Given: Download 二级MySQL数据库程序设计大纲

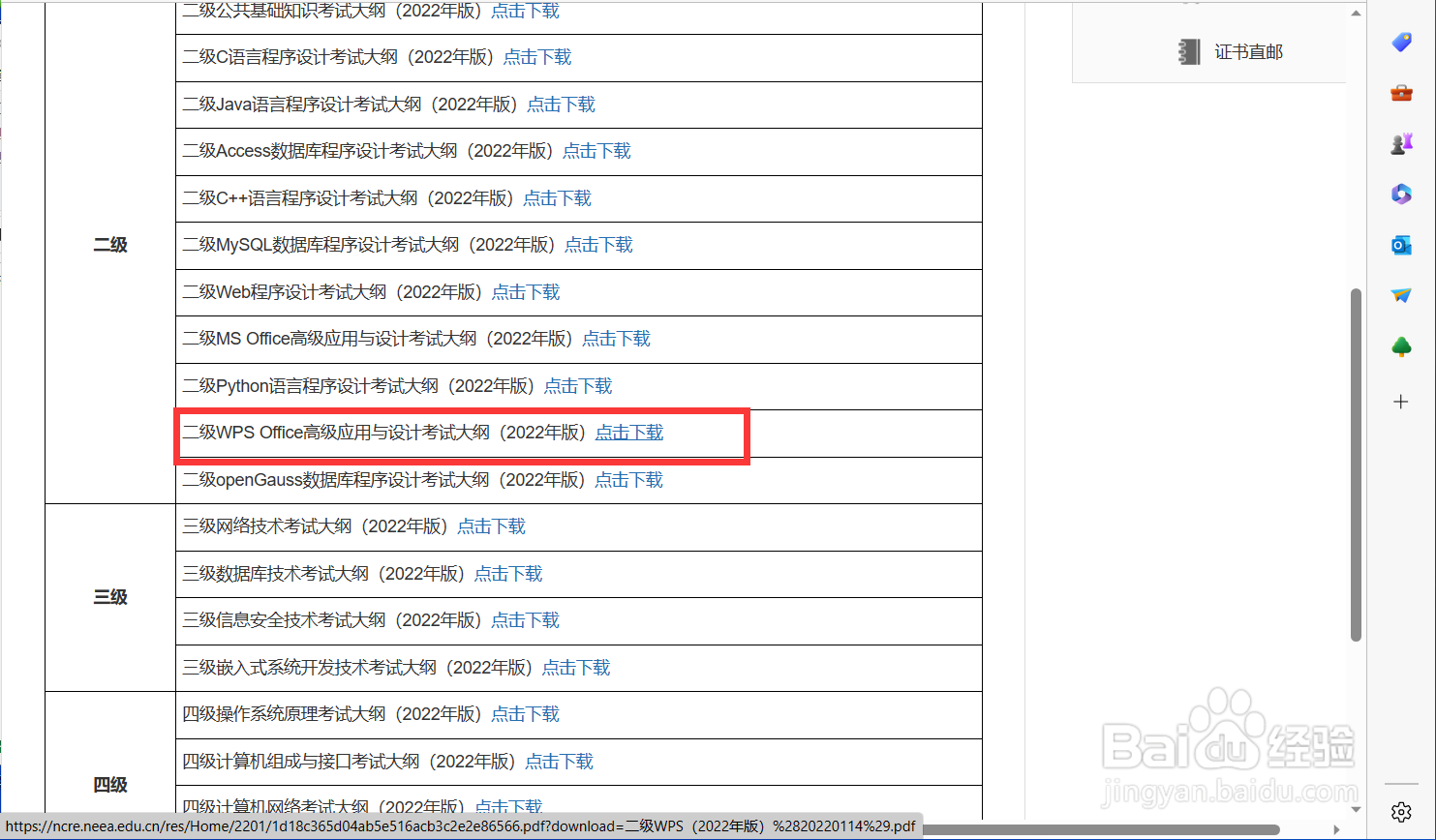Looking at the screenshot, I should coord(598,245).
